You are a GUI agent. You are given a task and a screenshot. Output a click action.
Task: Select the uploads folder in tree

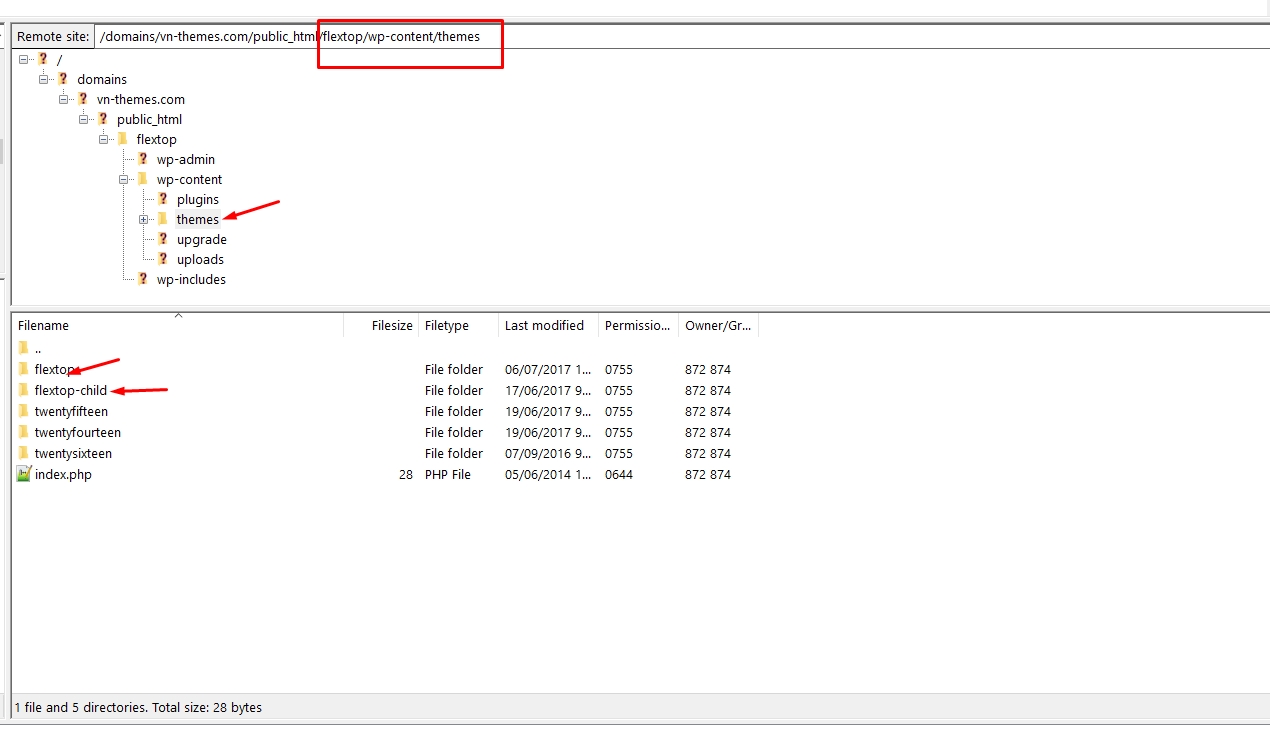200,259
